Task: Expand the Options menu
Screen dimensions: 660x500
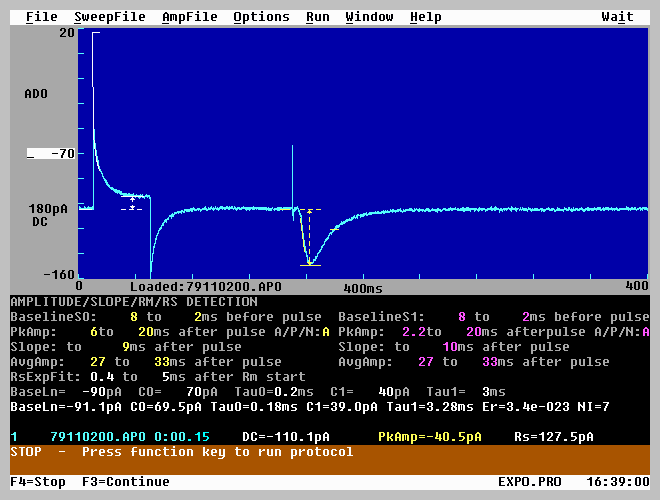Action: (261, 17)
